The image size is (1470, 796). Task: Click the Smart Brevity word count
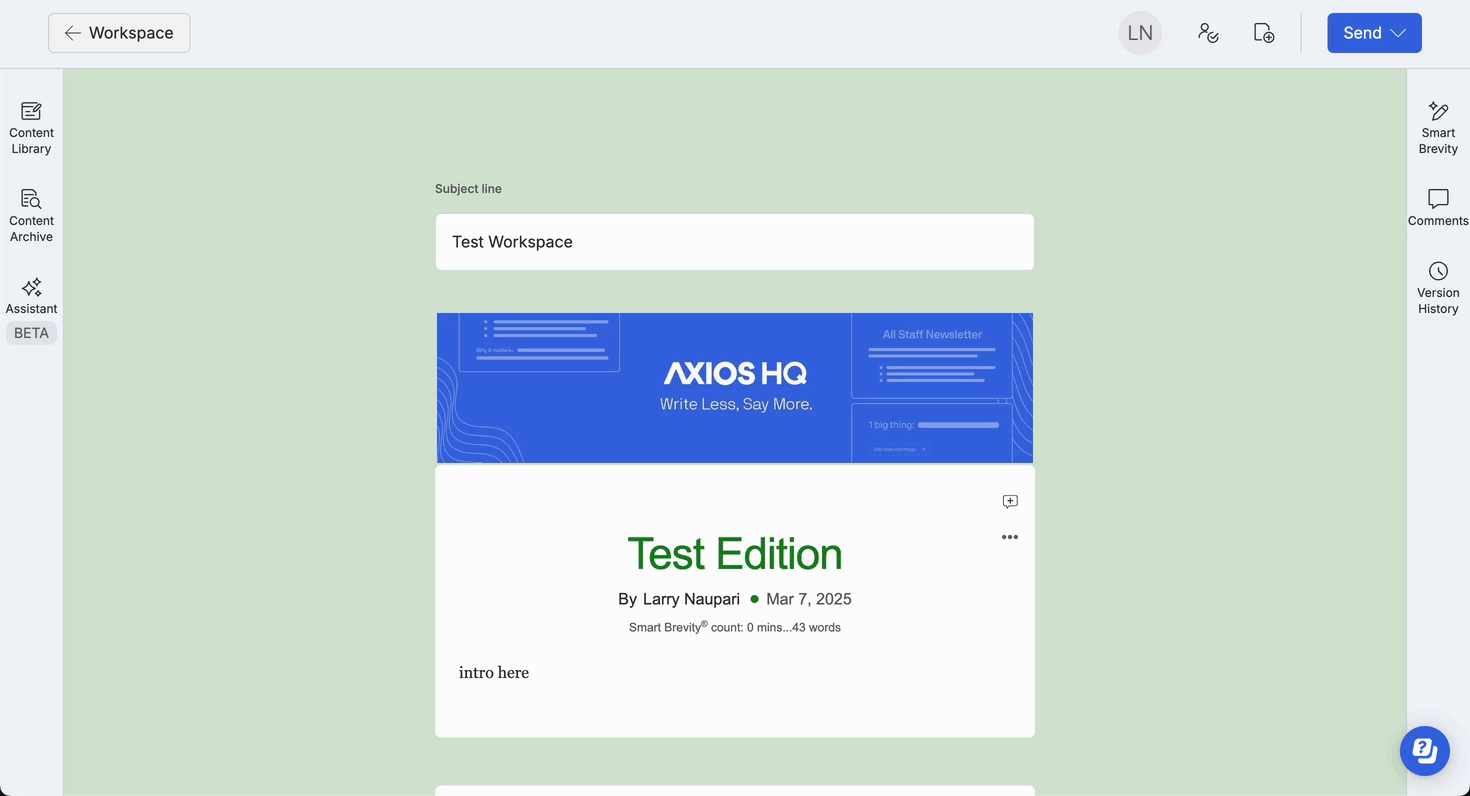[x=735, y=627]
